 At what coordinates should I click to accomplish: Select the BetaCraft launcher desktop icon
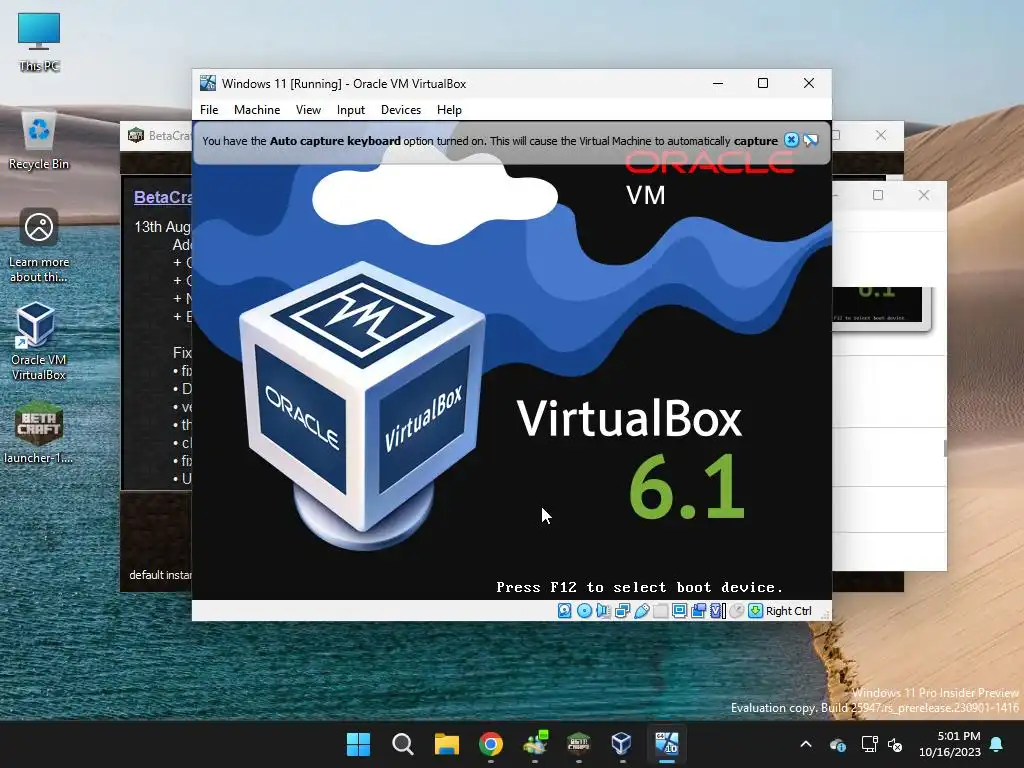[39, 432]
